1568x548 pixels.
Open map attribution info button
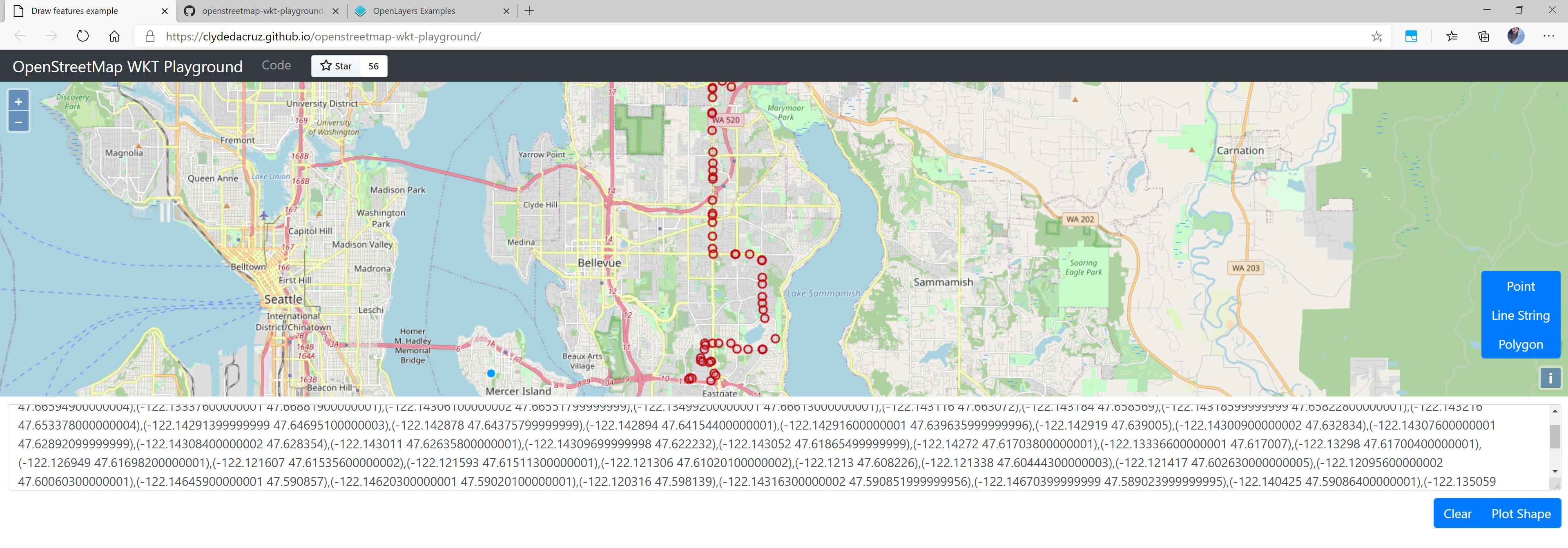[x=1550, y=378]
